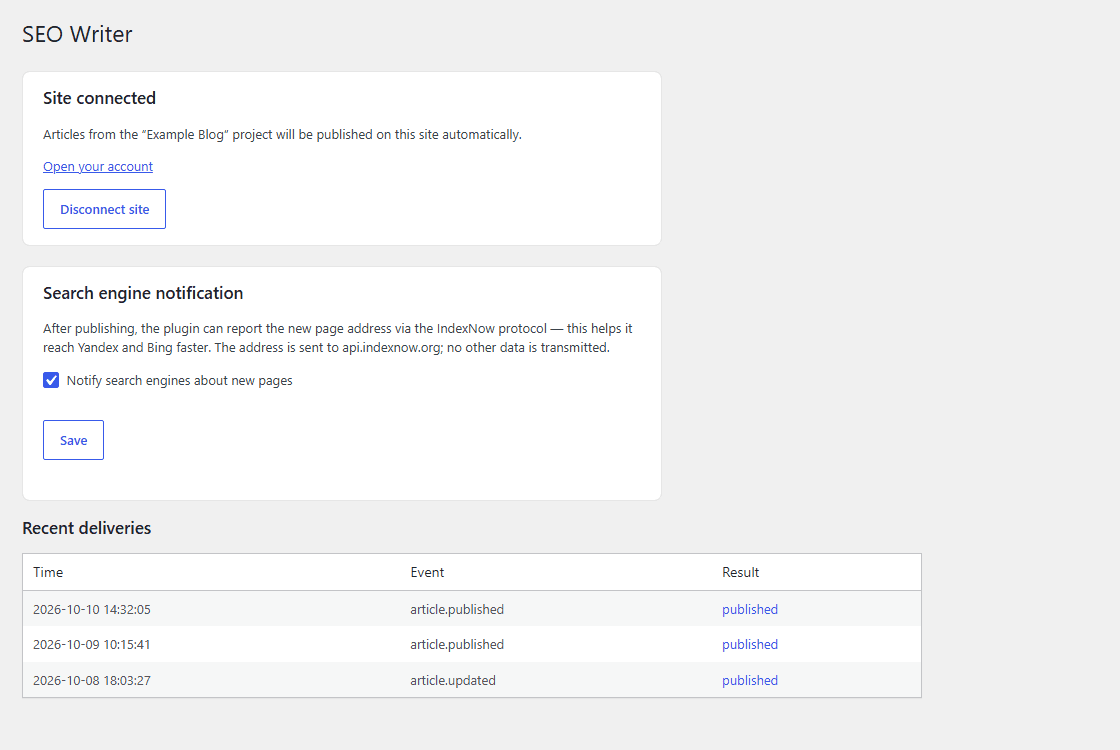Select the article.updated event cell

pos(453,680)
